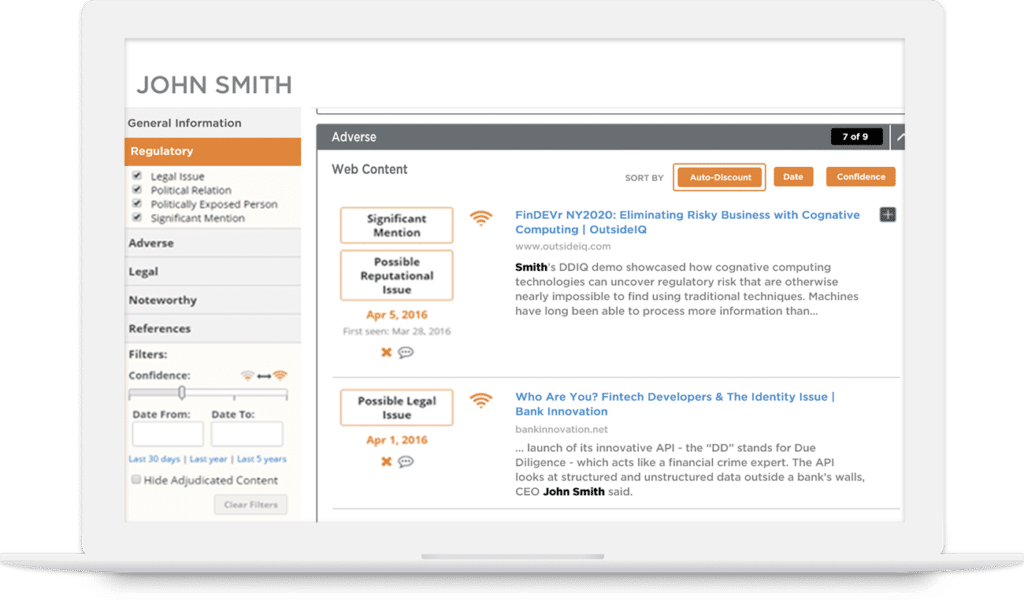Open comment bubble under Apr 1, 2016 result
This screenshot has width=1024, height=603.
406,461
